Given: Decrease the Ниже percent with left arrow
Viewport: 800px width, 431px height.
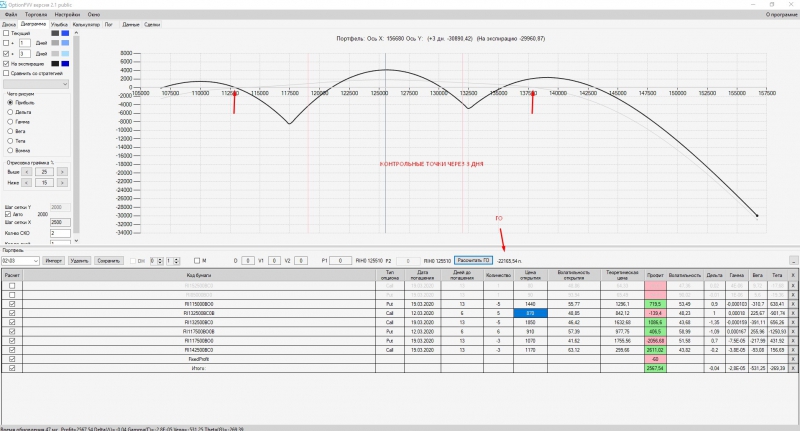Looking at the screenshot, I should tap(27, 183).
